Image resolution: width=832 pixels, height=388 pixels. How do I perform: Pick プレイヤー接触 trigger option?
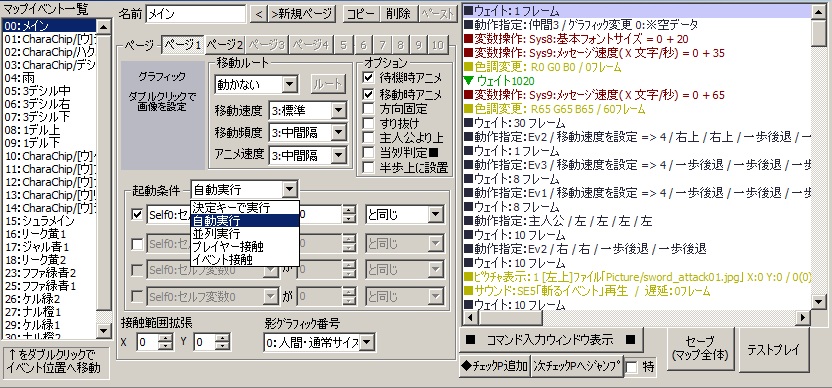click(x=245, y=247)
